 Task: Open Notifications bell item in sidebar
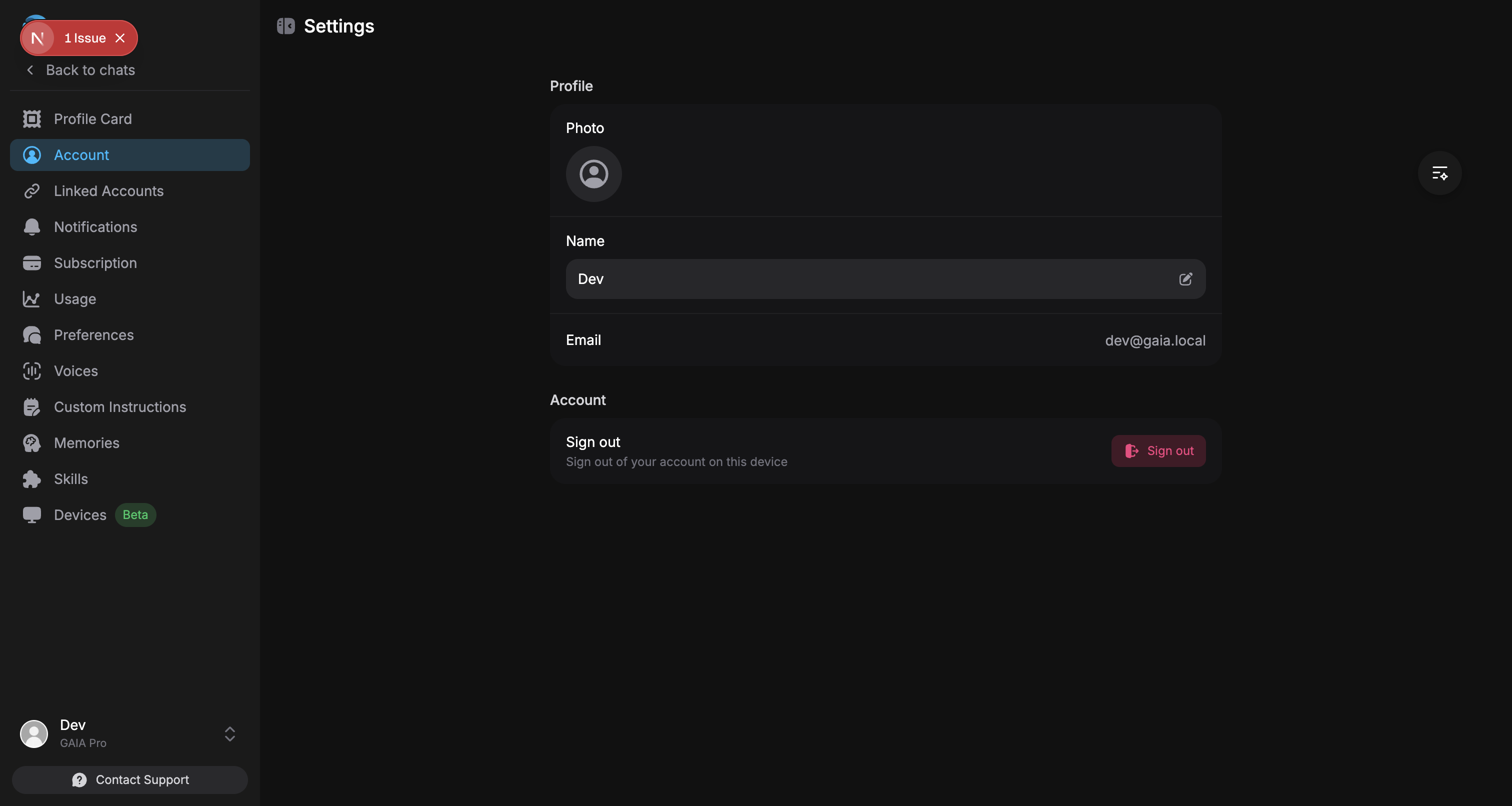[129, 227]
